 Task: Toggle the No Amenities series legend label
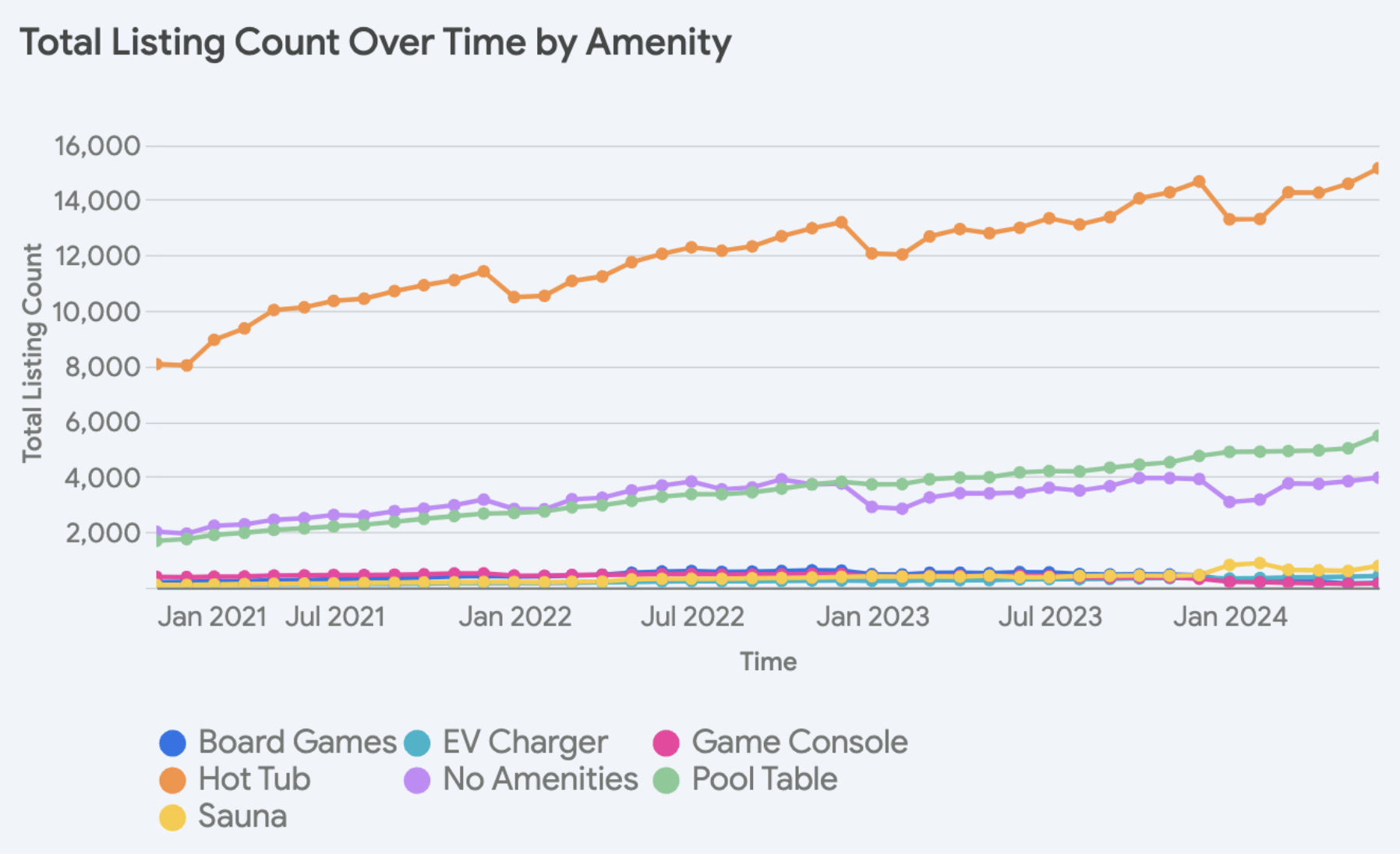point(539,779)
